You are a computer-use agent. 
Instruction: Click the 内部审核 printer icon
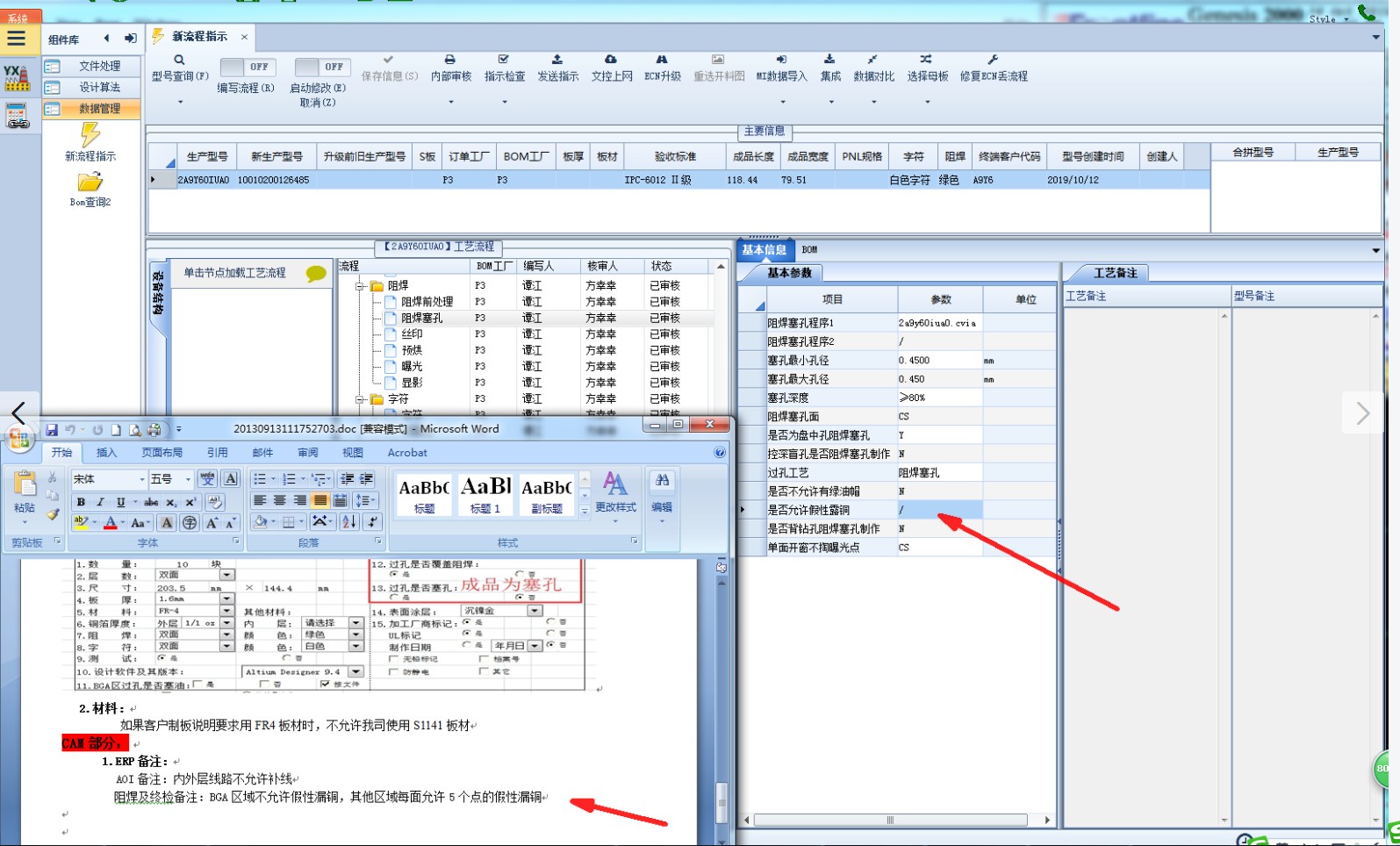coord(449,60)
